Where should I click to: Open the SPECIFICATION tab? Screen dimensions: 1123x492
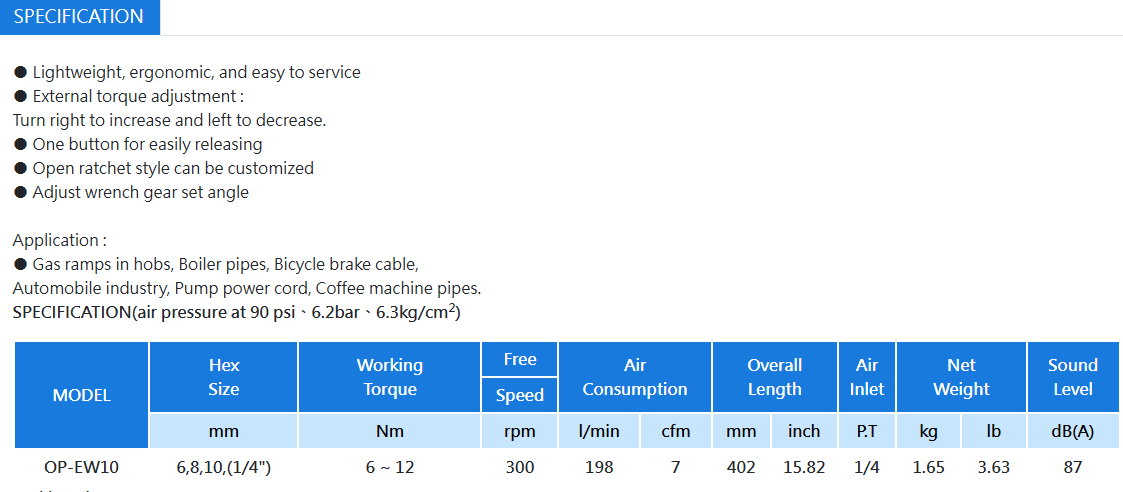point(79,16)
